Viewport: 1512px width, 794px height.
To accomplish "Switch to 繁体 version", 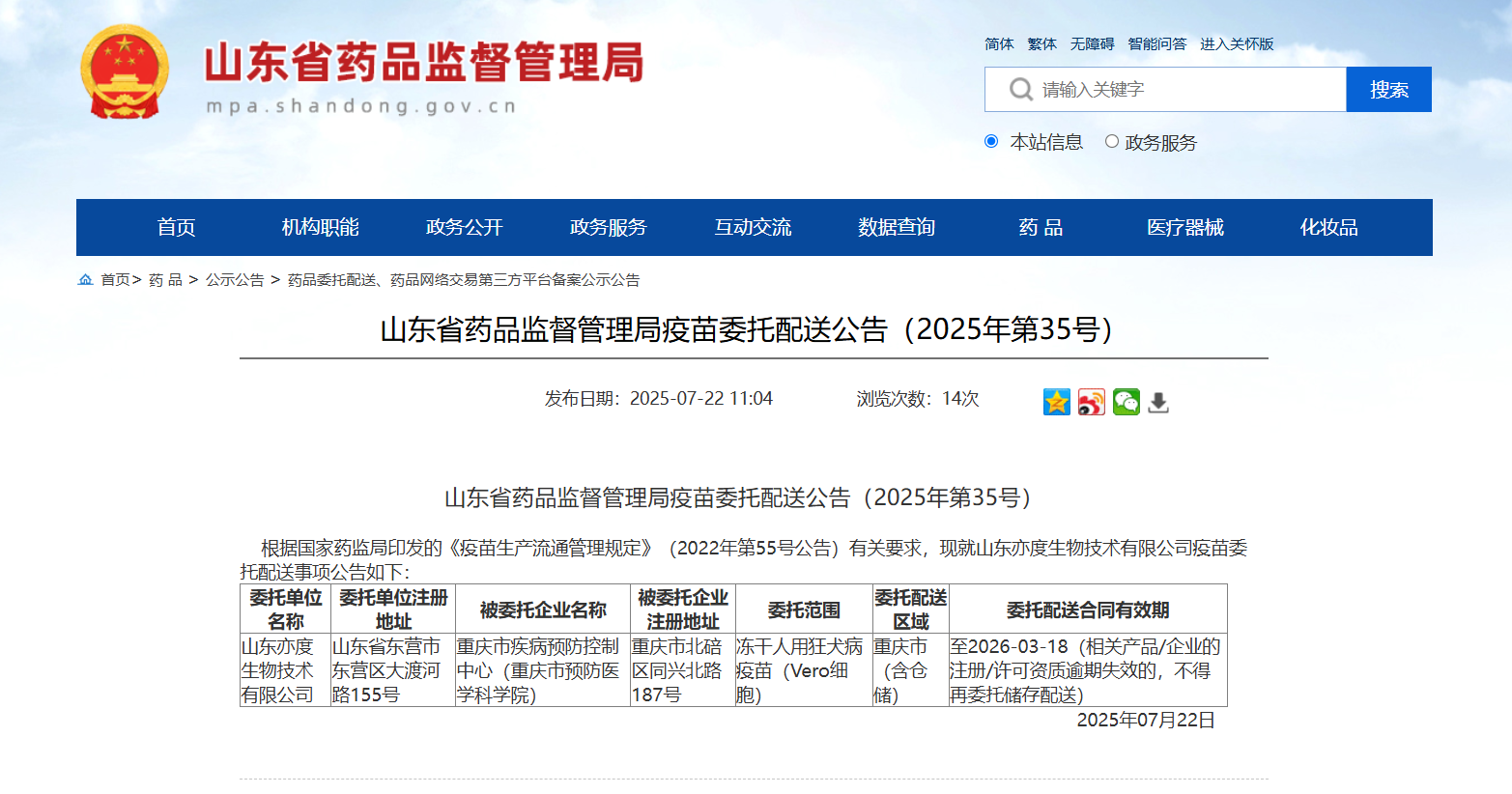I will point(1041,44).
